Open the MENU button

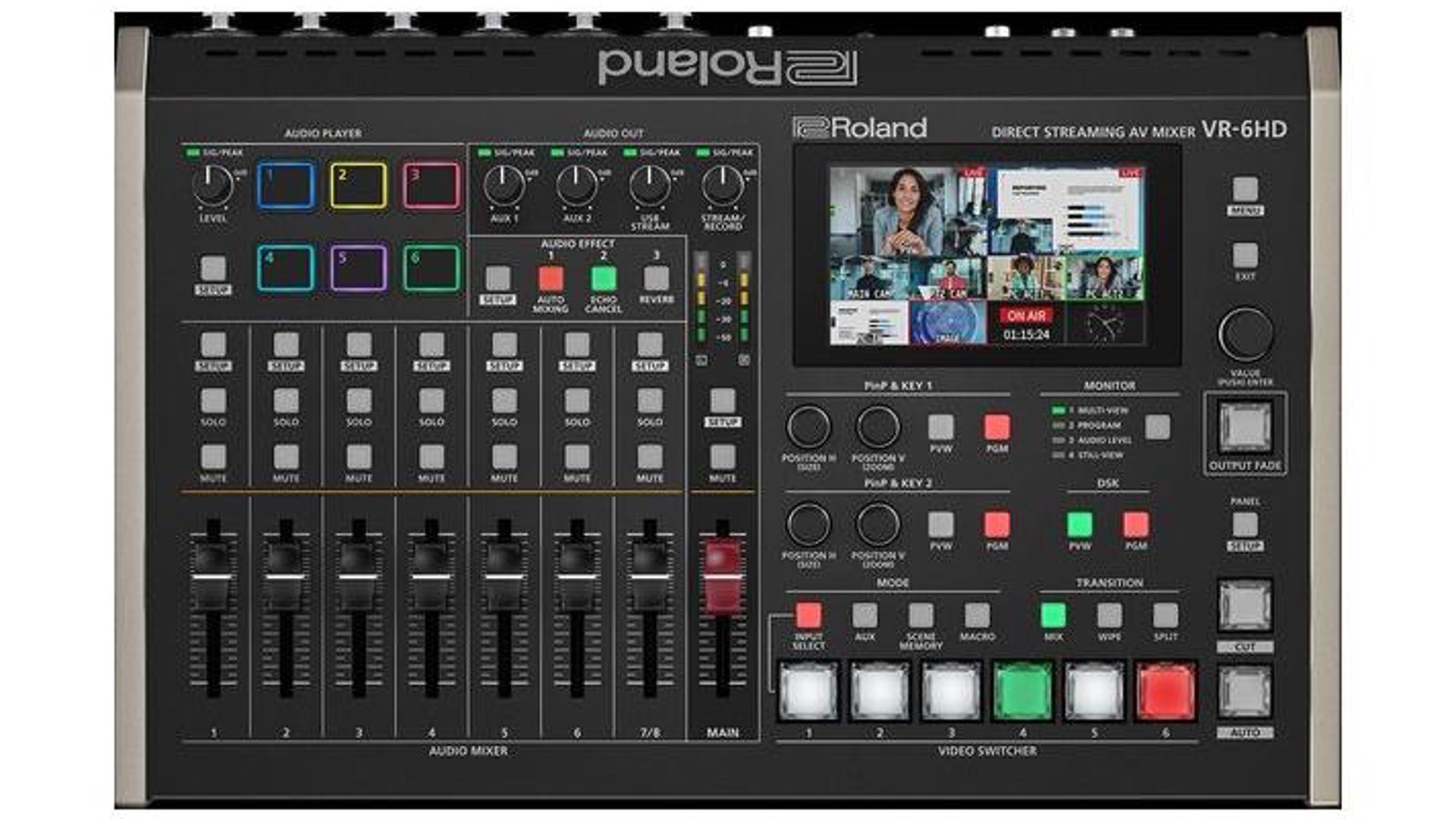(1245, 189)
